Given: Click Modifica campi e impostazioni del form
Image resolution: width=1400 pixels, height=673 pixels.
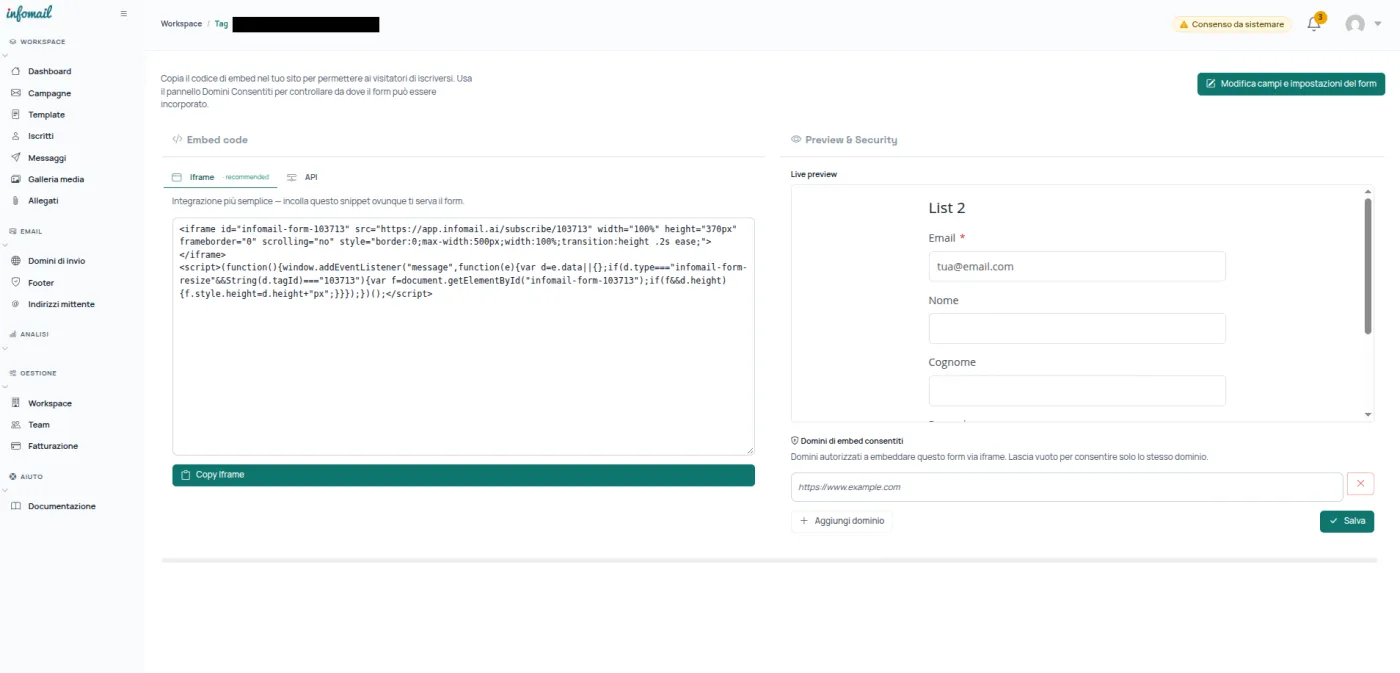Looking at the screenshot, I should pos(1291,84).
